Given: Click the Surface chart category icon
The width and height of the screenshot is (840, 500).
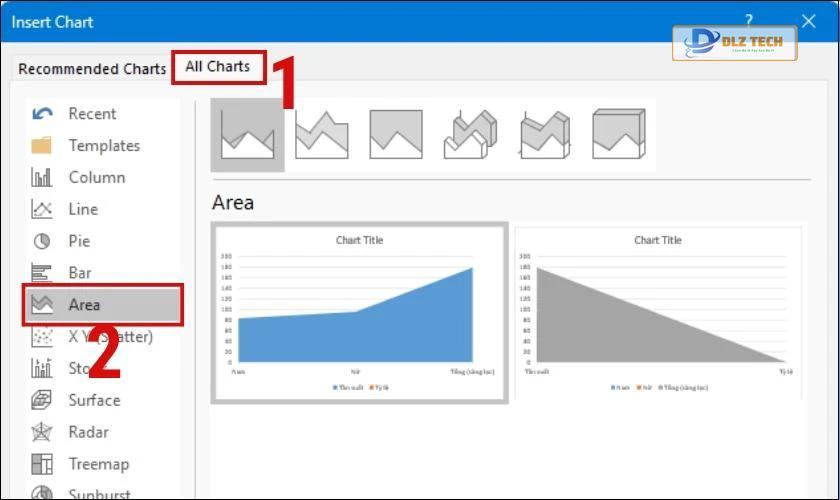Looking at the screenshot, I should tap(42, 400).
